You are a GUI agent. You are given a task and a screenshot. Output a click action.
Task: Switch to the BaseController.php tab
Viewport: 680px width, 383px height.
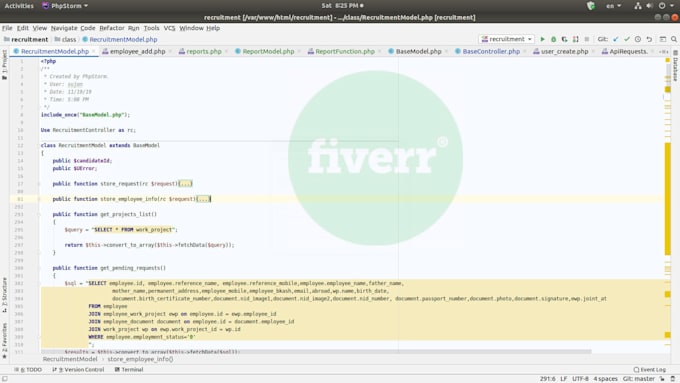[490, 51]
